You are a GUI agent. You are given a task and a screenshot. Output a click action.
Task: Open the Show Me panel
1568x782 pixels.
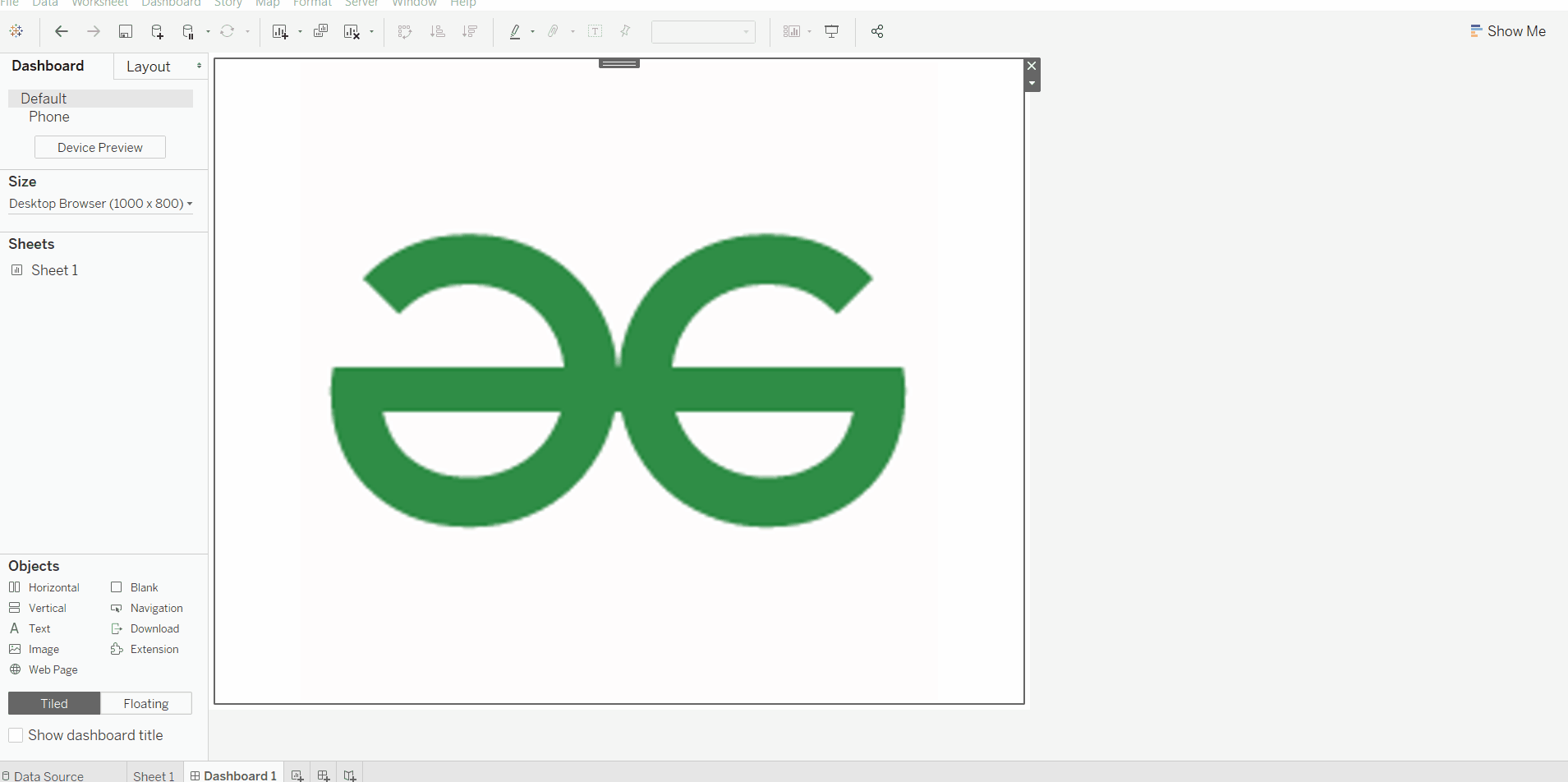pos(1508,31)
